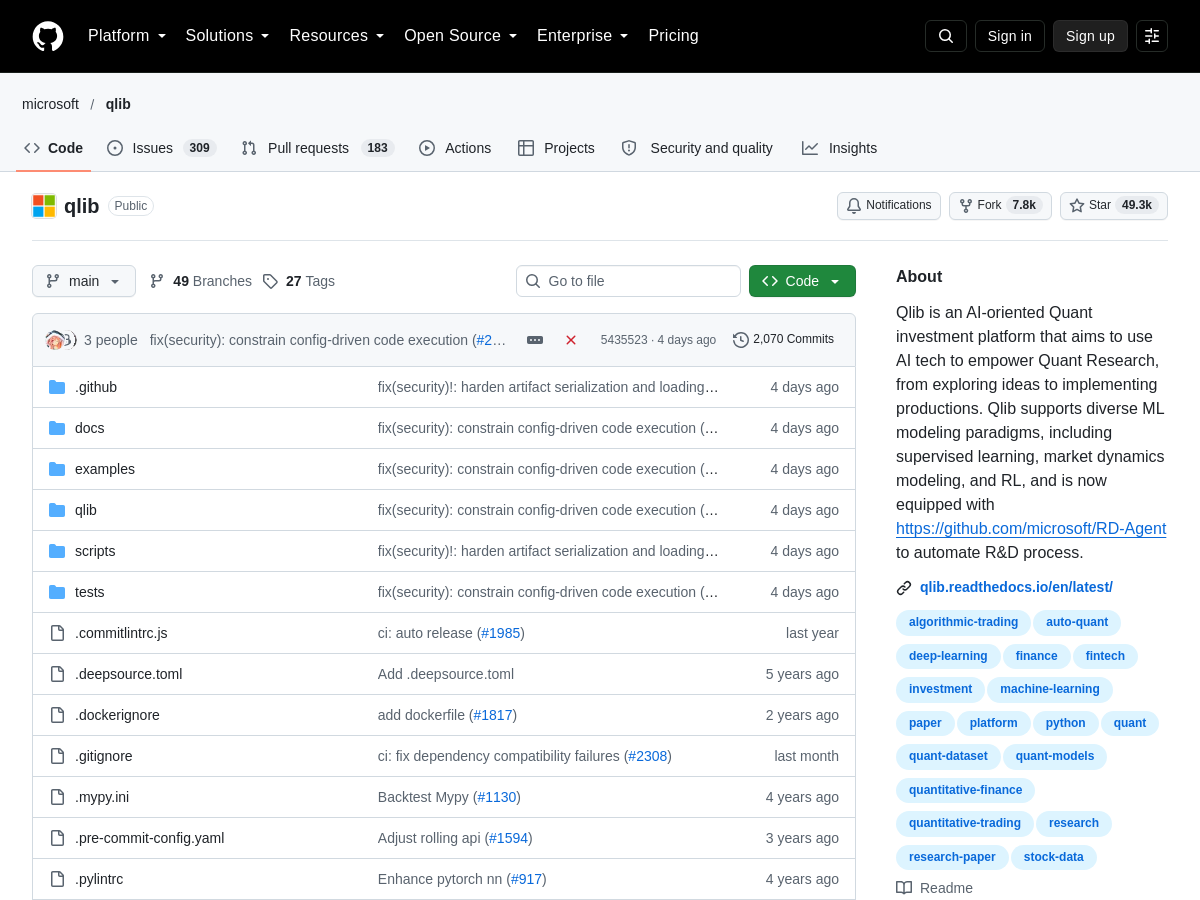Viewport: 1200px width, 900px height.
Task: Fork the qlib repository
Action: [x=1000, y=206]
